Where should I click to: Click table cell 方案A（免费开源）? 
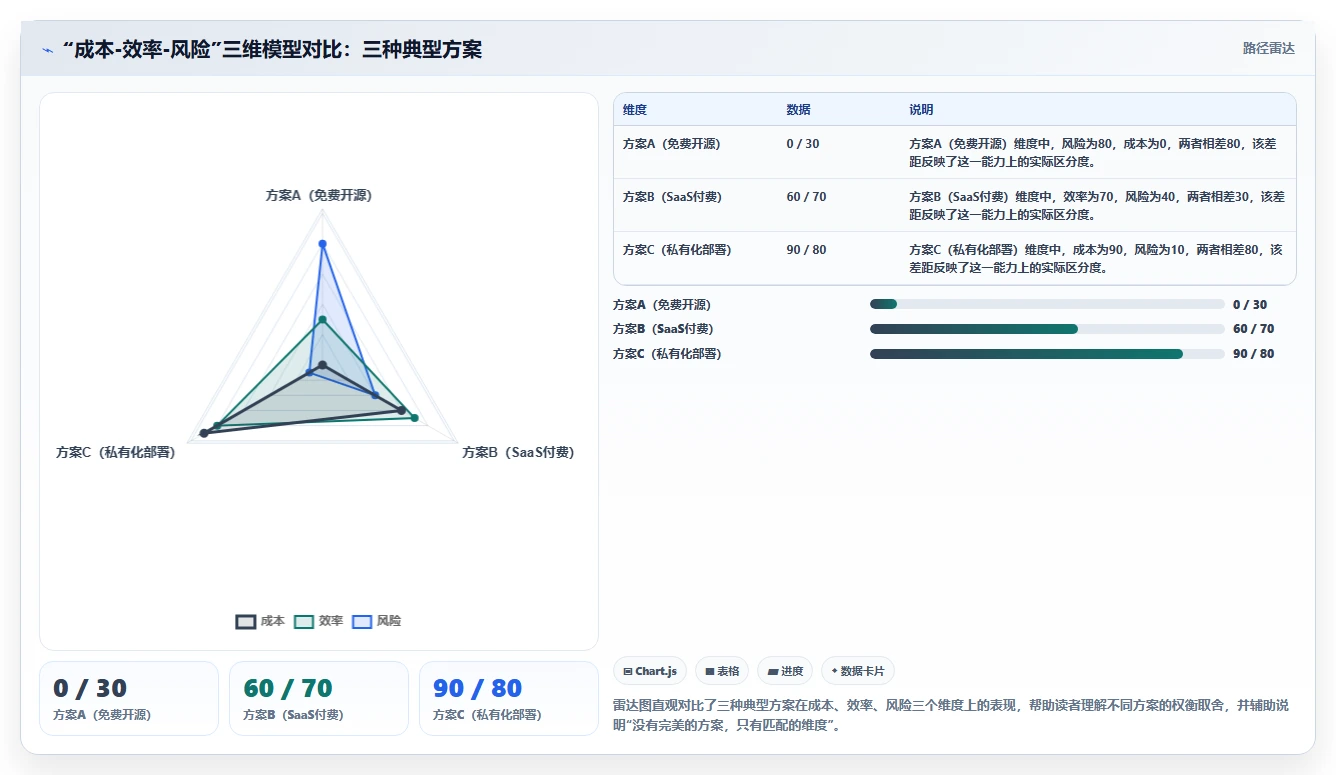point(671,144)
